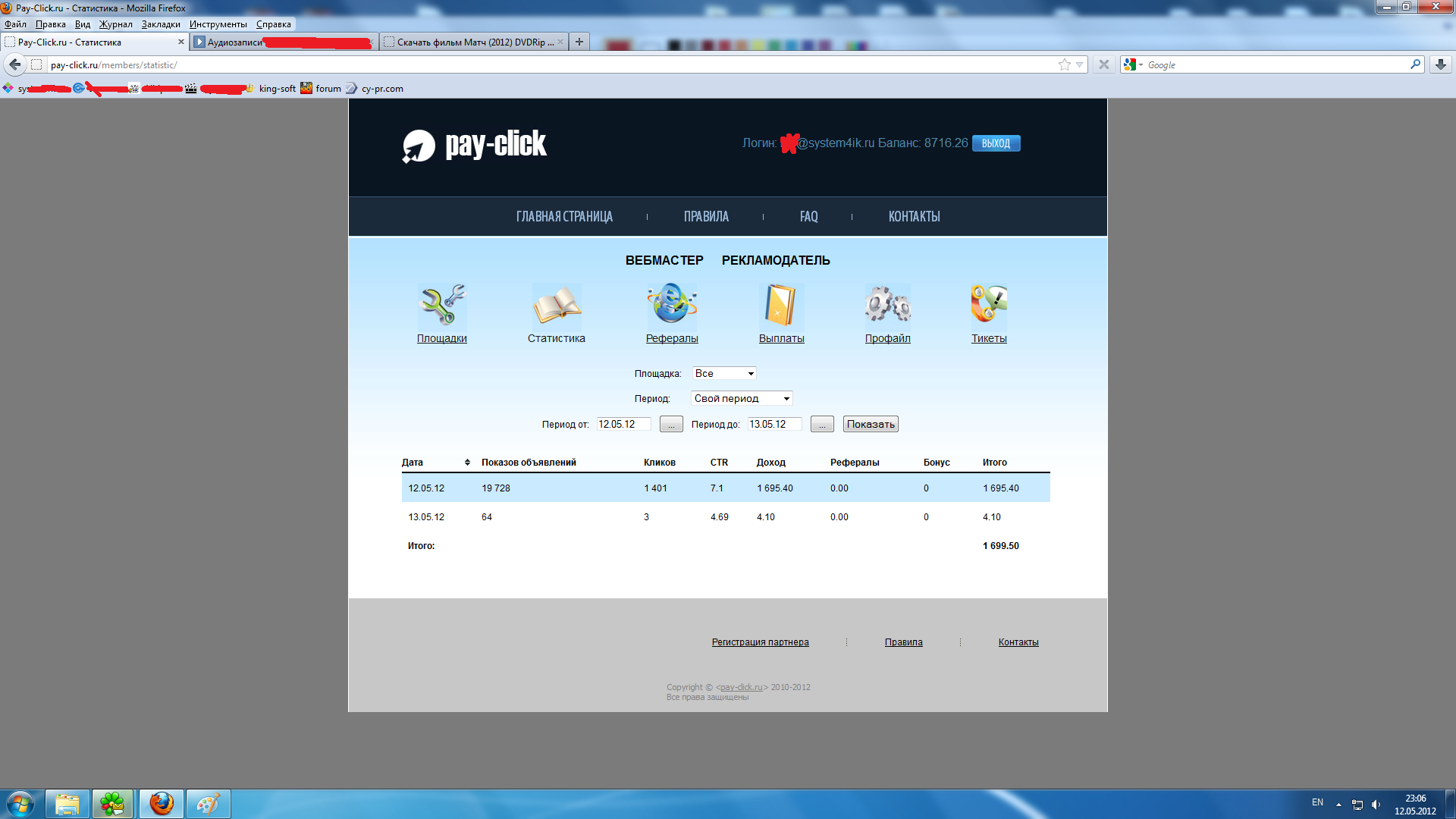Open the Файл menu

(15, 24)
